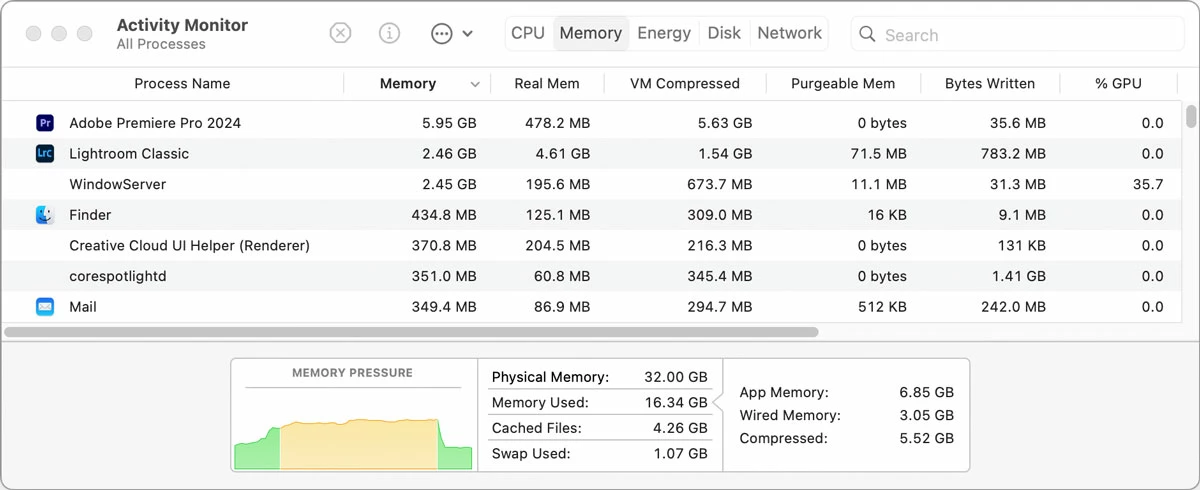Expand the dropdown arrow beside the ellipsis button
The height and width of the screenshot is (490, 1200).
click(x=467, y=34)
